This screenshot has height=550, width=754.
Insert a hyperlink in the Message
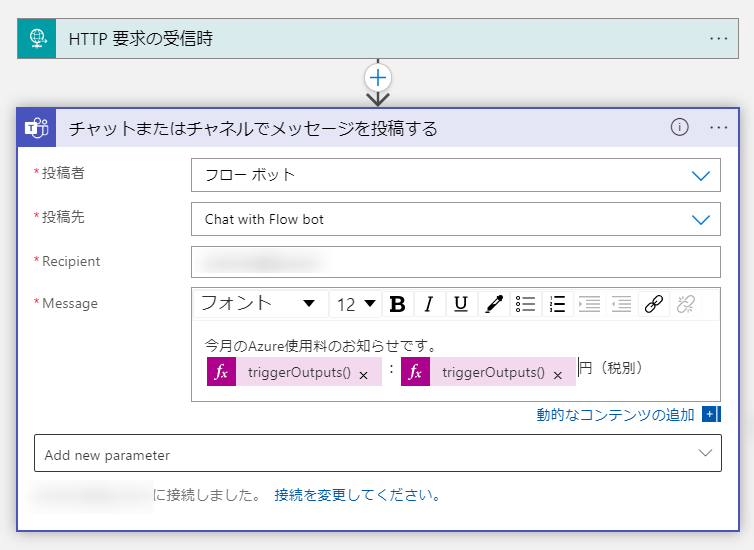point(653,304)
